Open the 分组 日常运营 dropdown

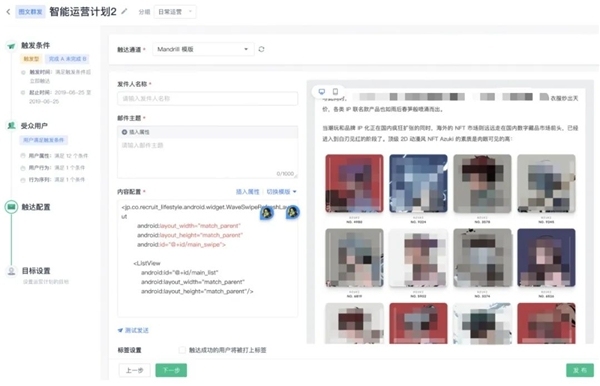[x=175, y=12]
